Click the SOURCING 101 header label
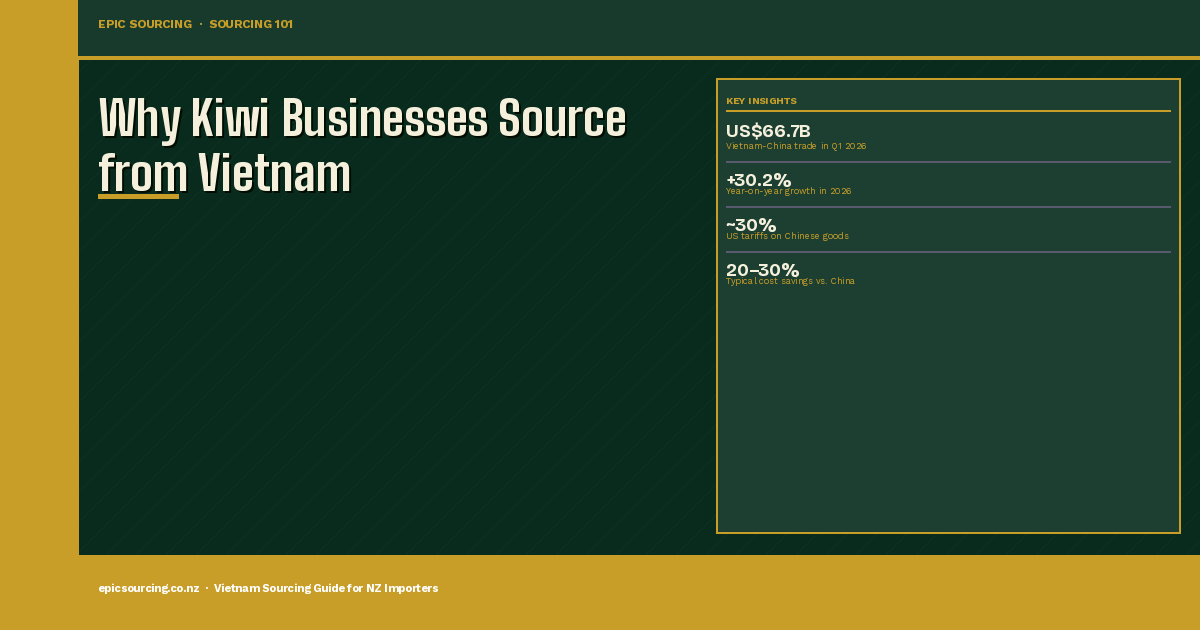 click(251, 24)
